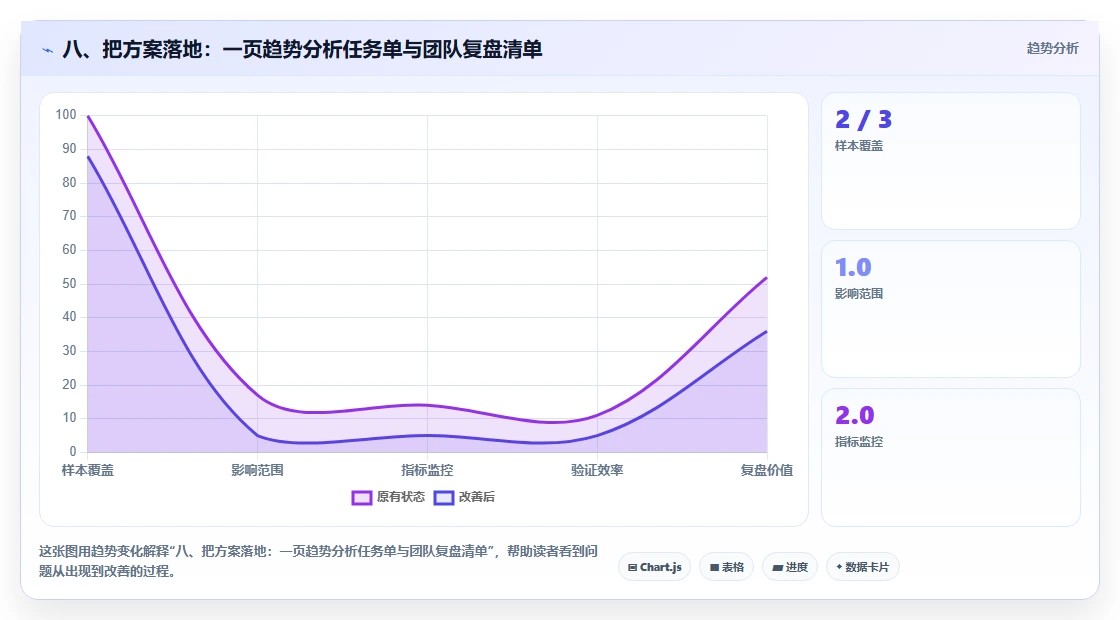Click the chart description paragraph

point(318,561)
